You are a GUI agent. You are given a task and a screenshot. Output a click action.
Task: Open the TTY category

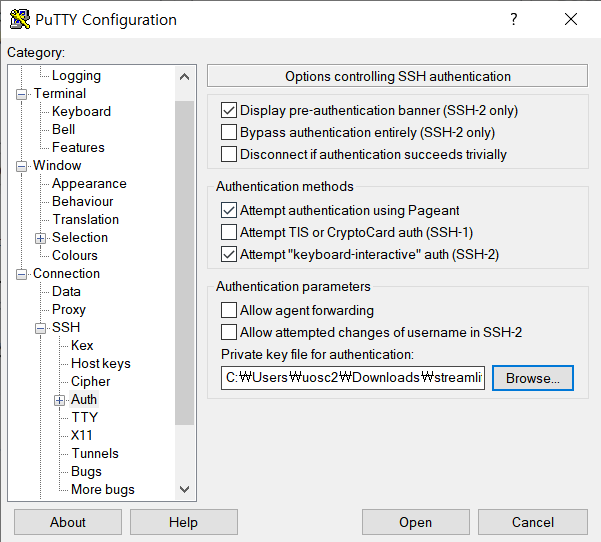point(84,417)
